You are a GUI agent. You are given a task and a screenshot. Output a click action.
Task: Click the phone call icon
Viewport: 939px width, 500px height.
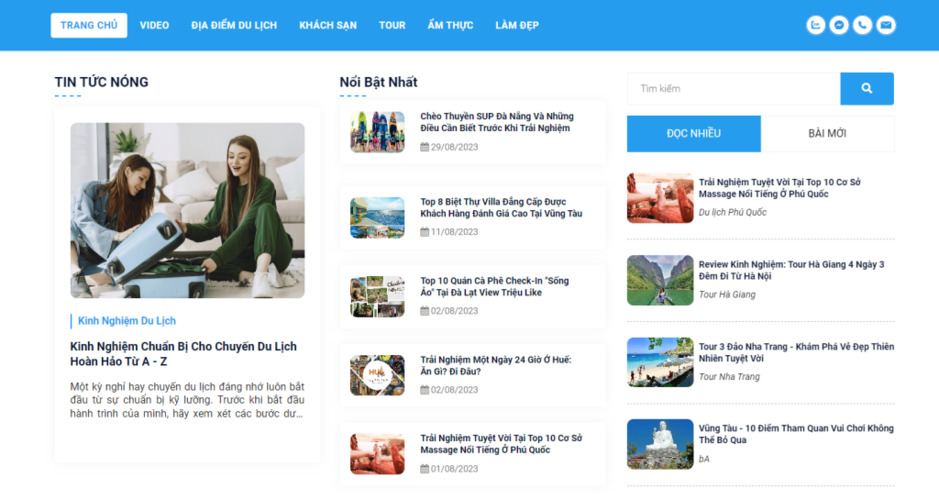pyautogui.click(x=862, y=26)
